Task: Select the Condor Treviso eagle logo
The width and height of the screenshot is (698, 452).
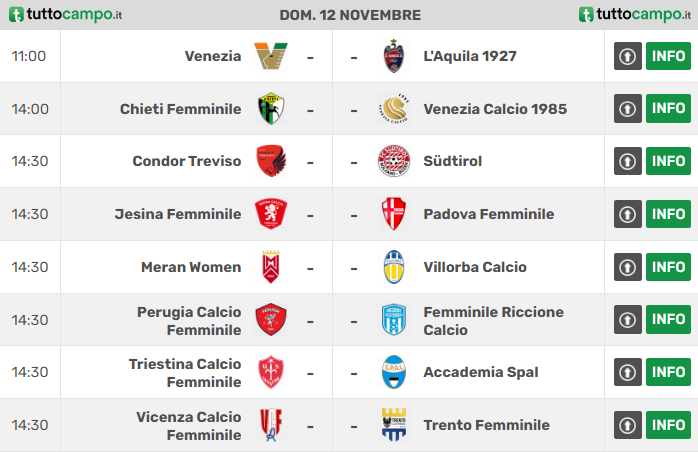Action: tap(271, 161)
